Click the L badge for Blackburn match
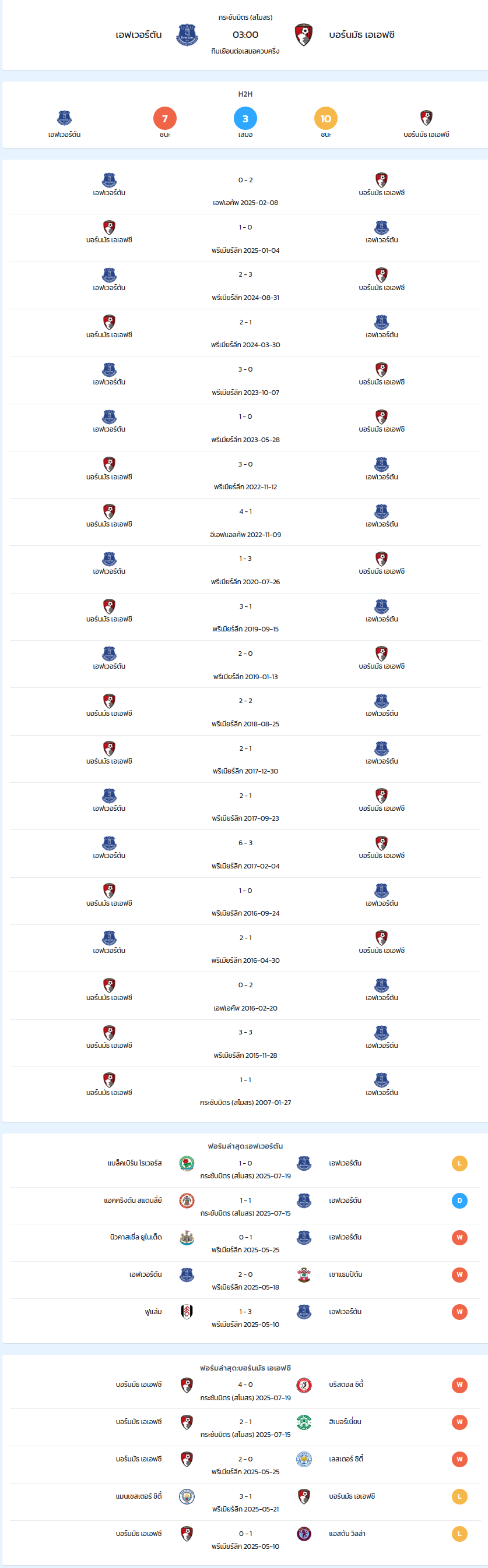Screen dimensions: 488x1568 point(459,1163)
